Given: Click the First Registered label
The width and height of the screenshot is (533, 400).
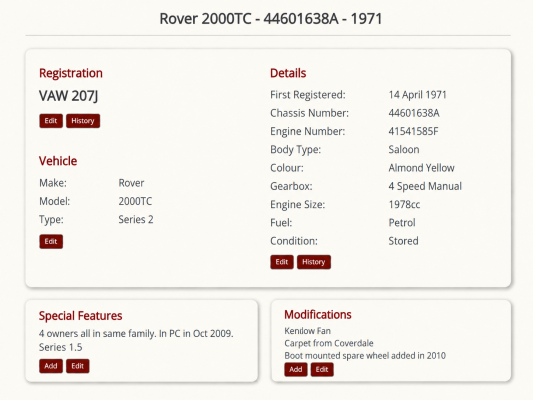Looking at the screenshot, I should pyautogui.click(x=308, y=95).
